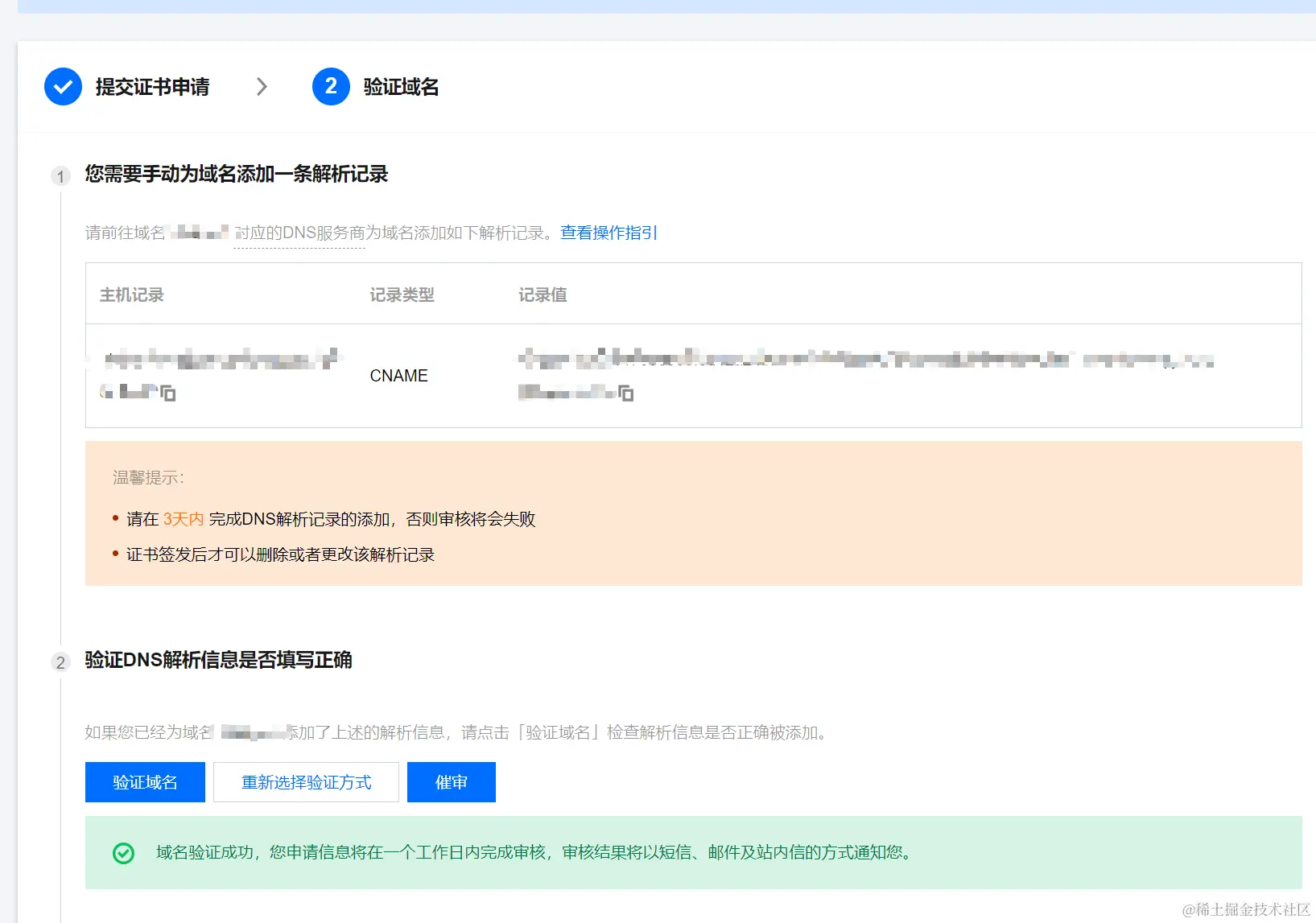Click the 记录值 column header
Viewport: 1316px width, 923px height.
click(x=542, y=295)
